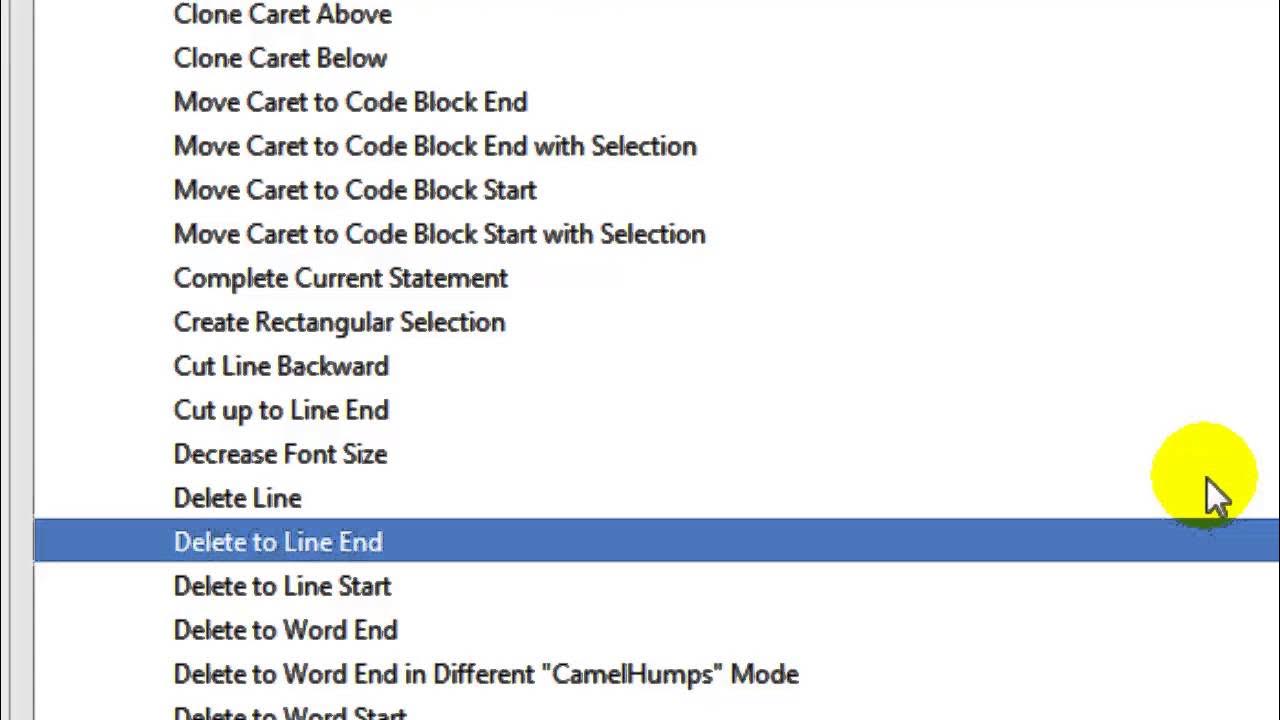This screenshot has width=1280, height=720.
Task: Click Move Caret to Code Block Start
Action: (x=355, y=190)
